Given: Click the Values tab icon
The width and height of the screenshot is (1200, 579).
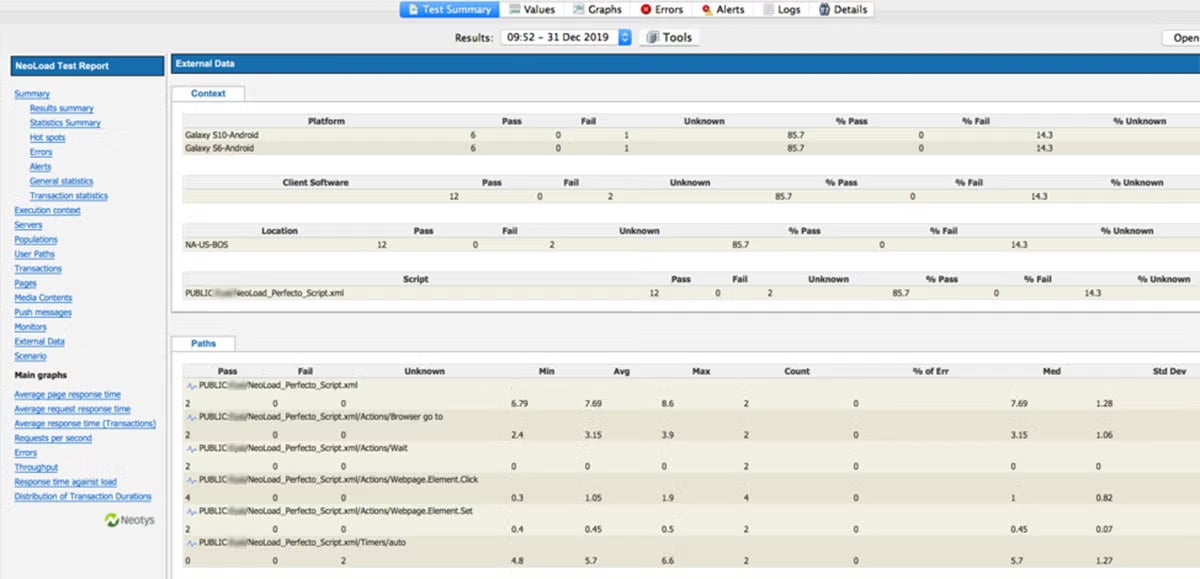Looking at the screenshot, I should tap(514, 9).
